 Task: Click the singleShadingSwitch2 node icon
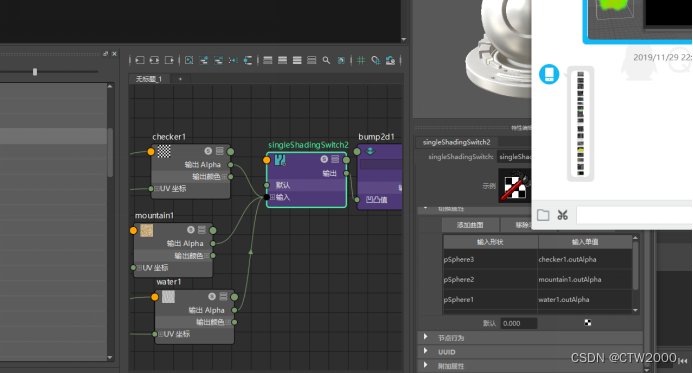(x=280, y=160)
